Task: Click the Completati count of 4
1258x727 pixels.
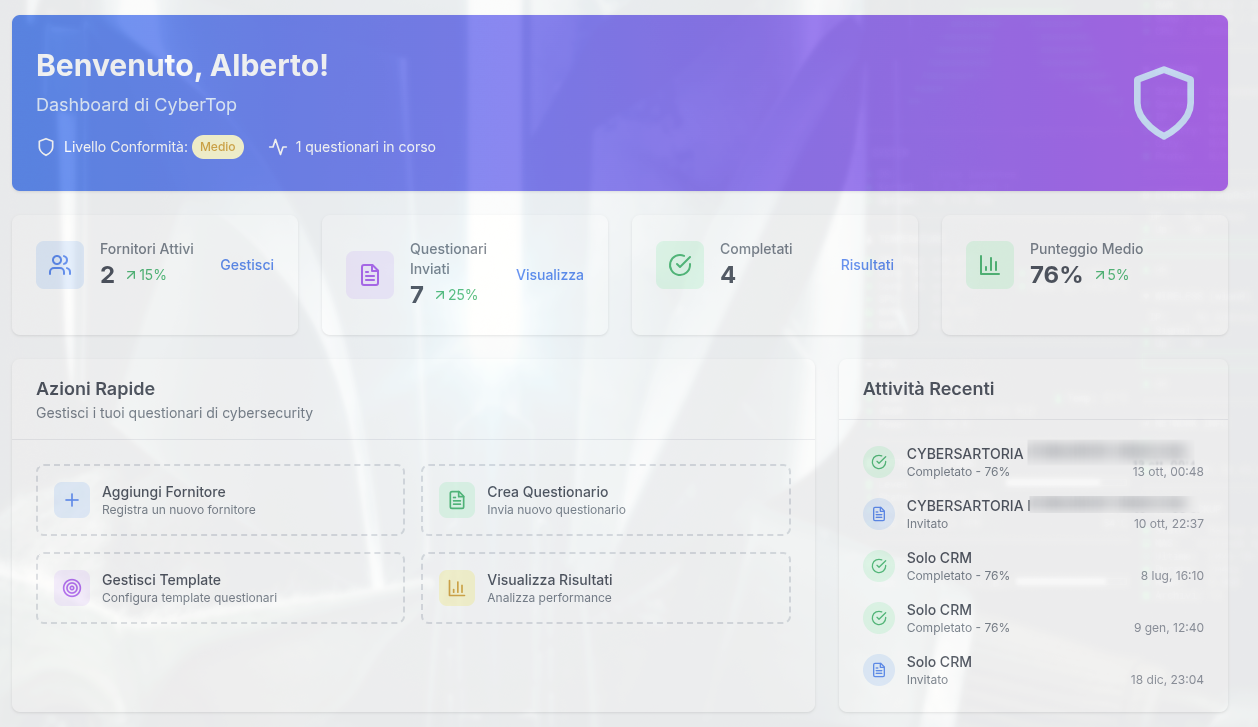Action: click(x=728, y=275)
